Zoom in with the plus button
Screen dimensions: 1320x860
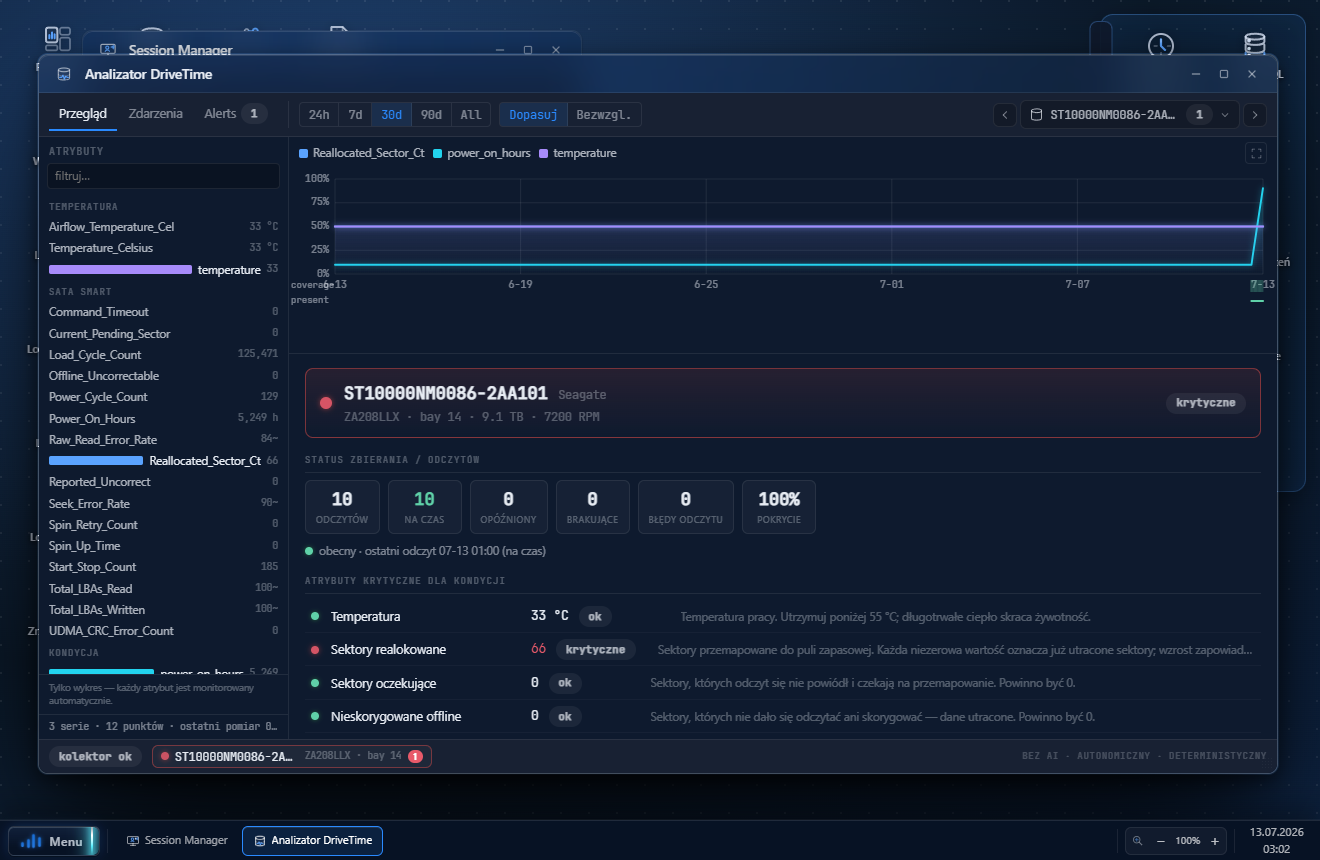point(1214,841)
